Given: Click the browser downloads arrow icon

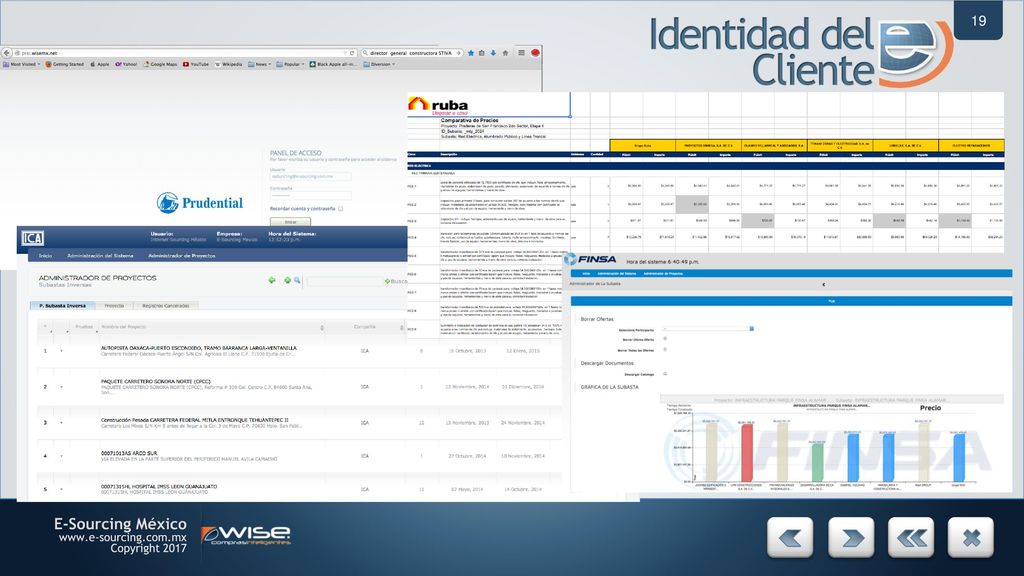Looking at the screenshot, I should click(x=493, y=53).
